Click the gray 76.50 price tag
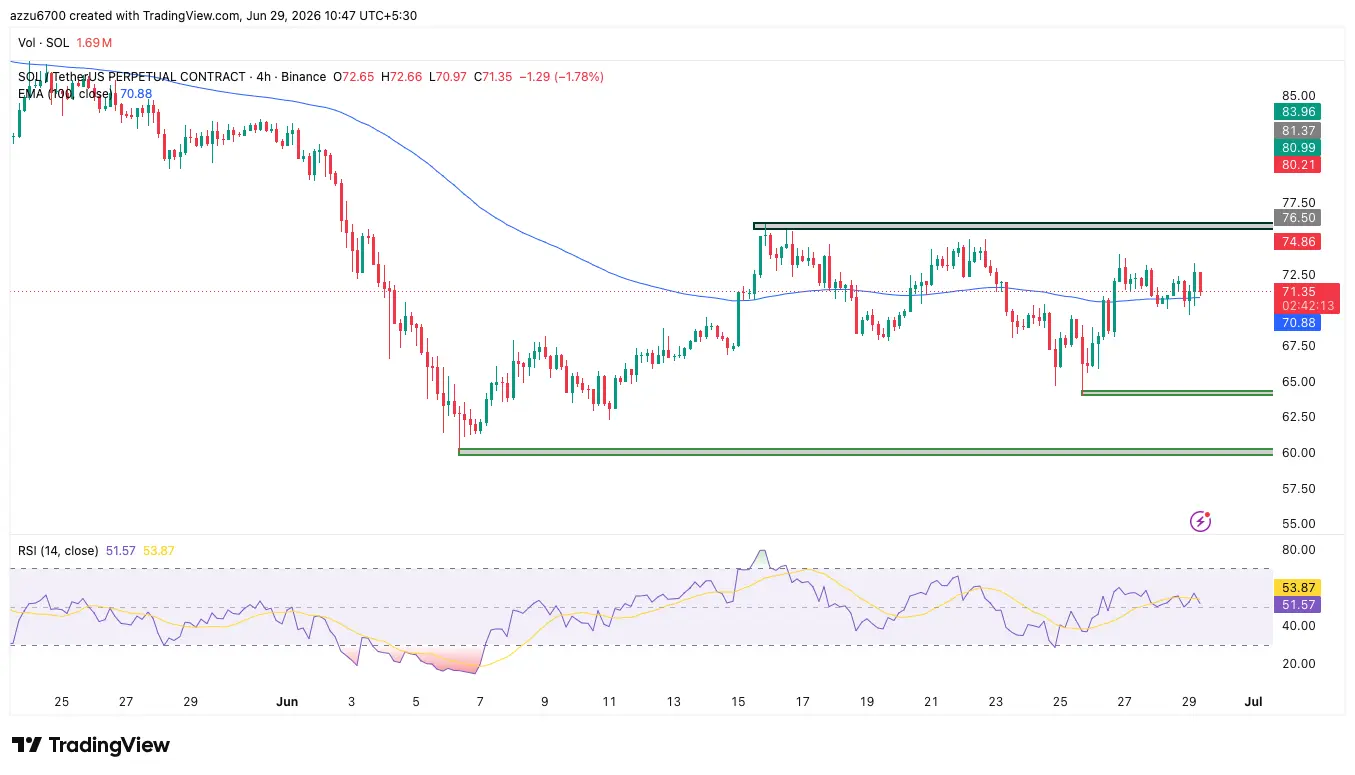 [1296, 218]
